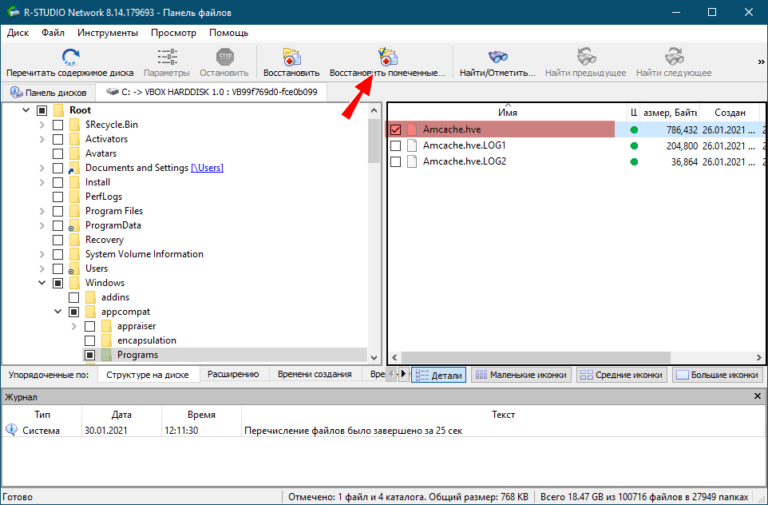This screenshot has width=768, height=505.
Task: Click the 'Перечитать содержимое диска' refresh icon
Action: pos(70,56)
